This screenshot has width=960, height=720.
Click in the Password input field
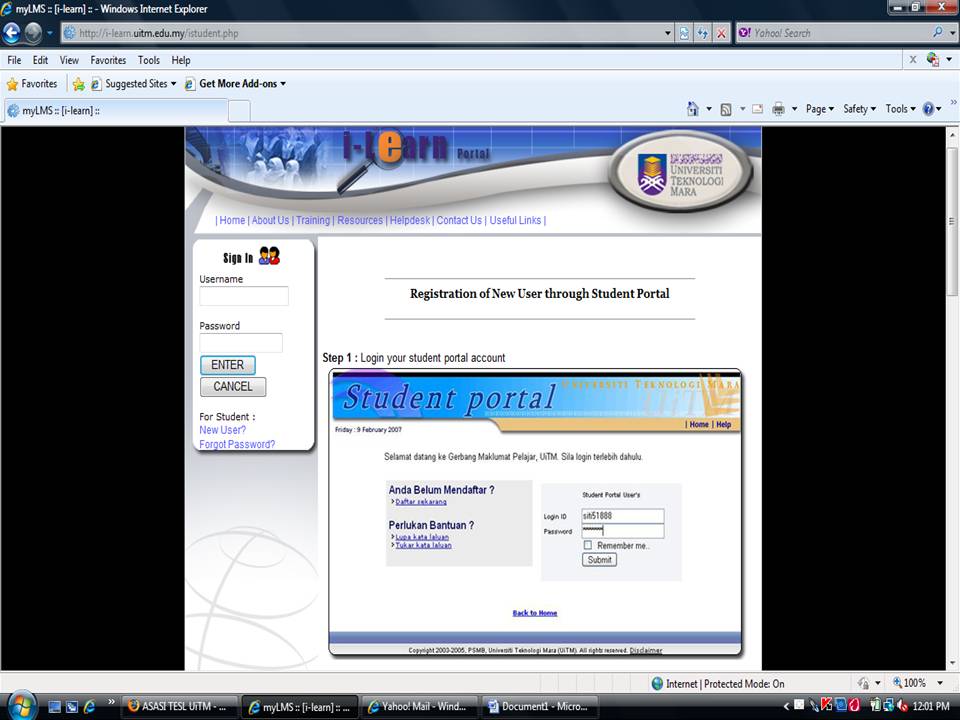coord(241,343)
